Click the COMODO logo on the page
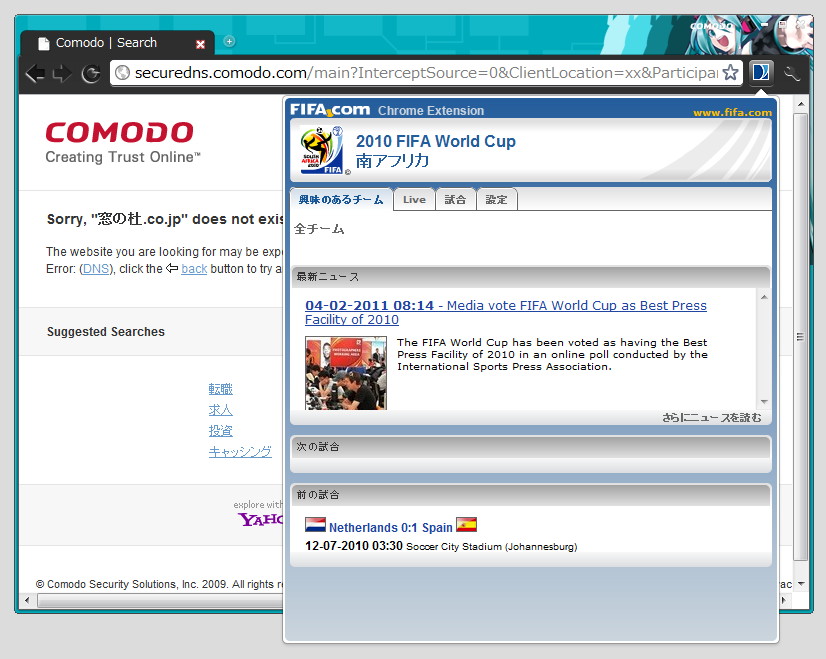This screenshot has height=659, width=826. pyautogui.click(x=120, y=132)
